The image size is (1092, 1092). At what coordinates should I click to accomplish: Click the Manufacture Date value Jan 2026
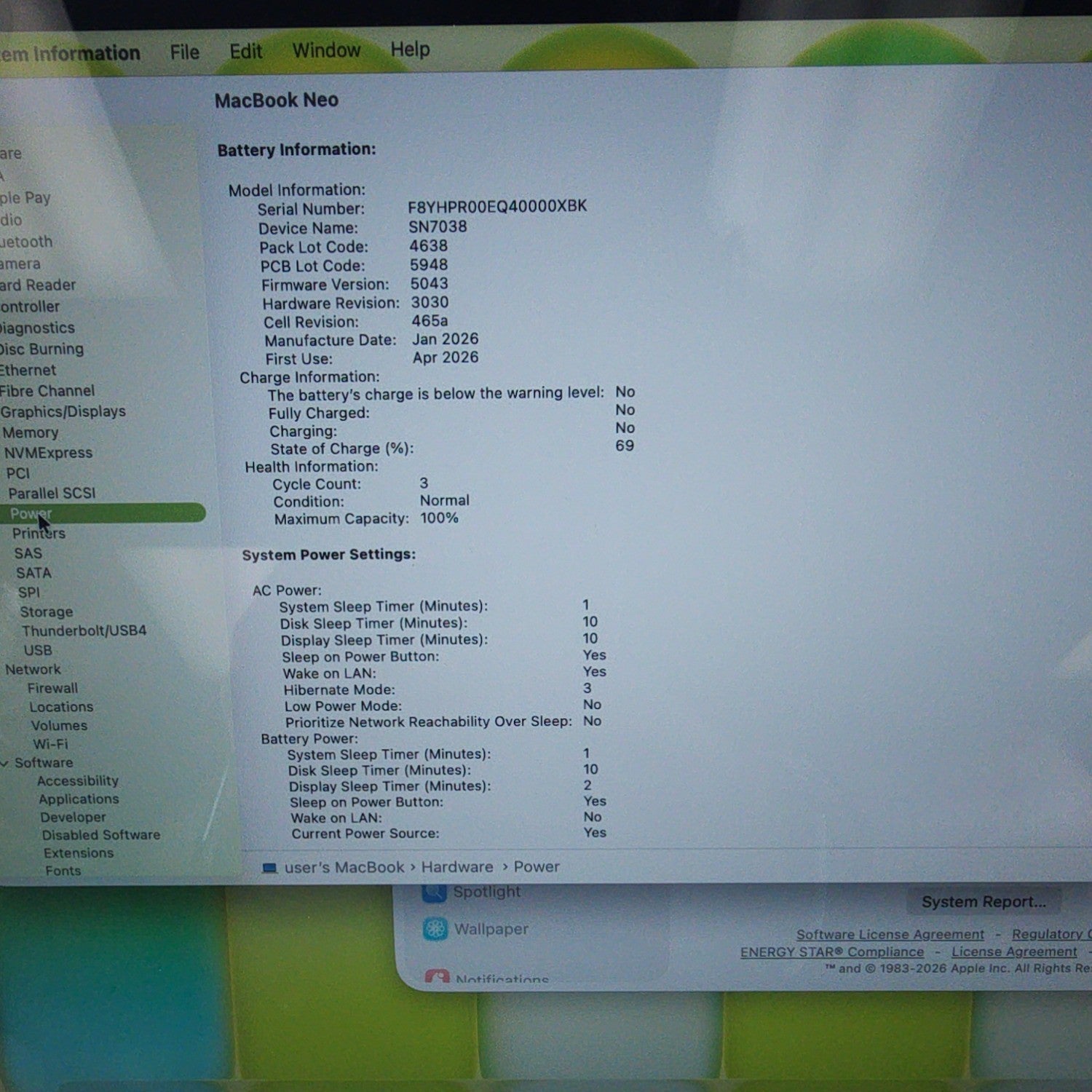pos(446,339)
